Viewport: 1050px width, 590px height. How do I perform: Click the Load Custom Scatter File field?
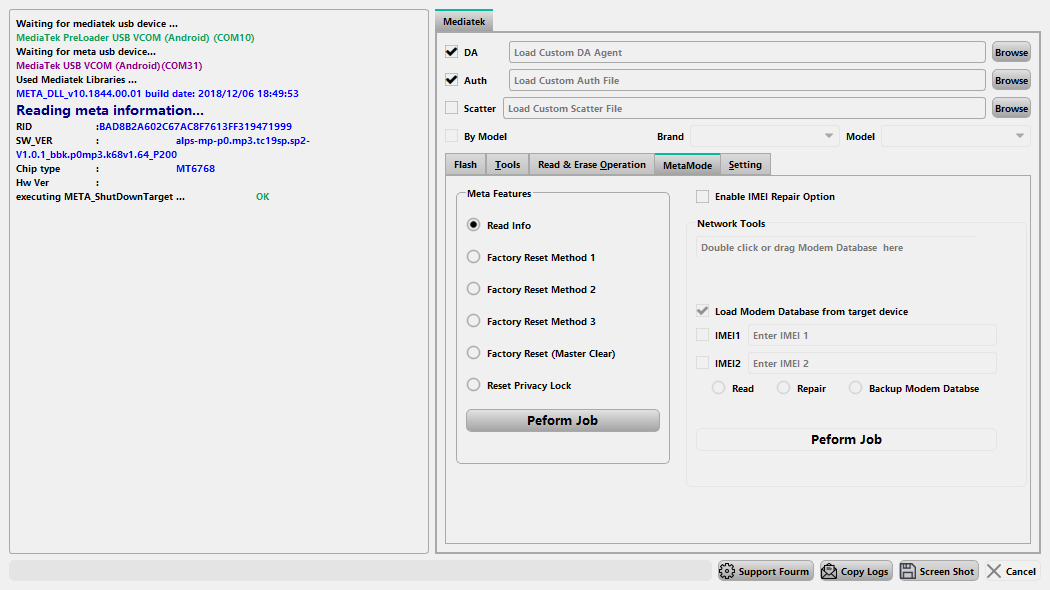pos(744,108)
